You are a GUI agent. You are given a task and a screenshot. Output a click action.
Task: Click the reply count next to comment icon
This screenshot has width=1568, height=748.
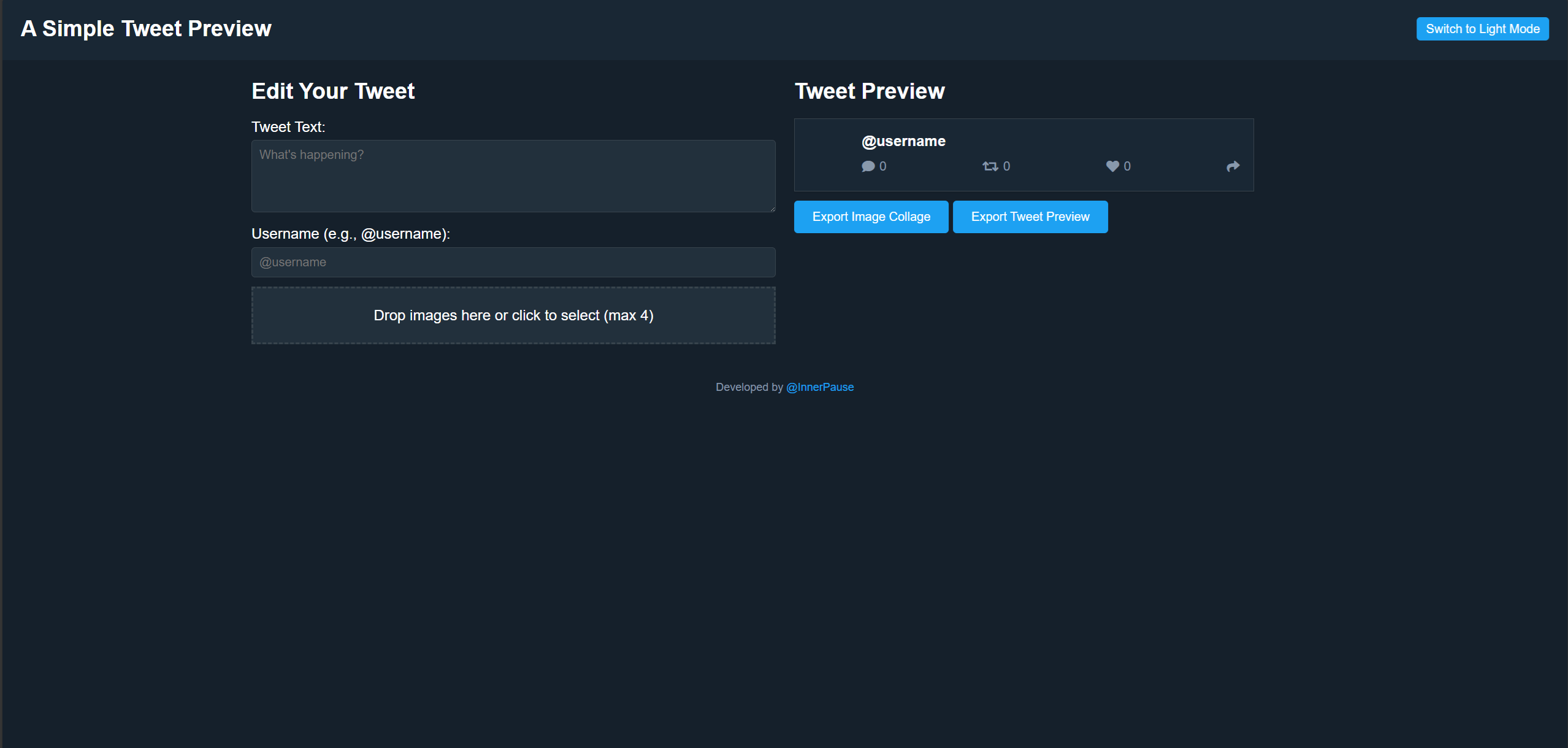point(883,166)
